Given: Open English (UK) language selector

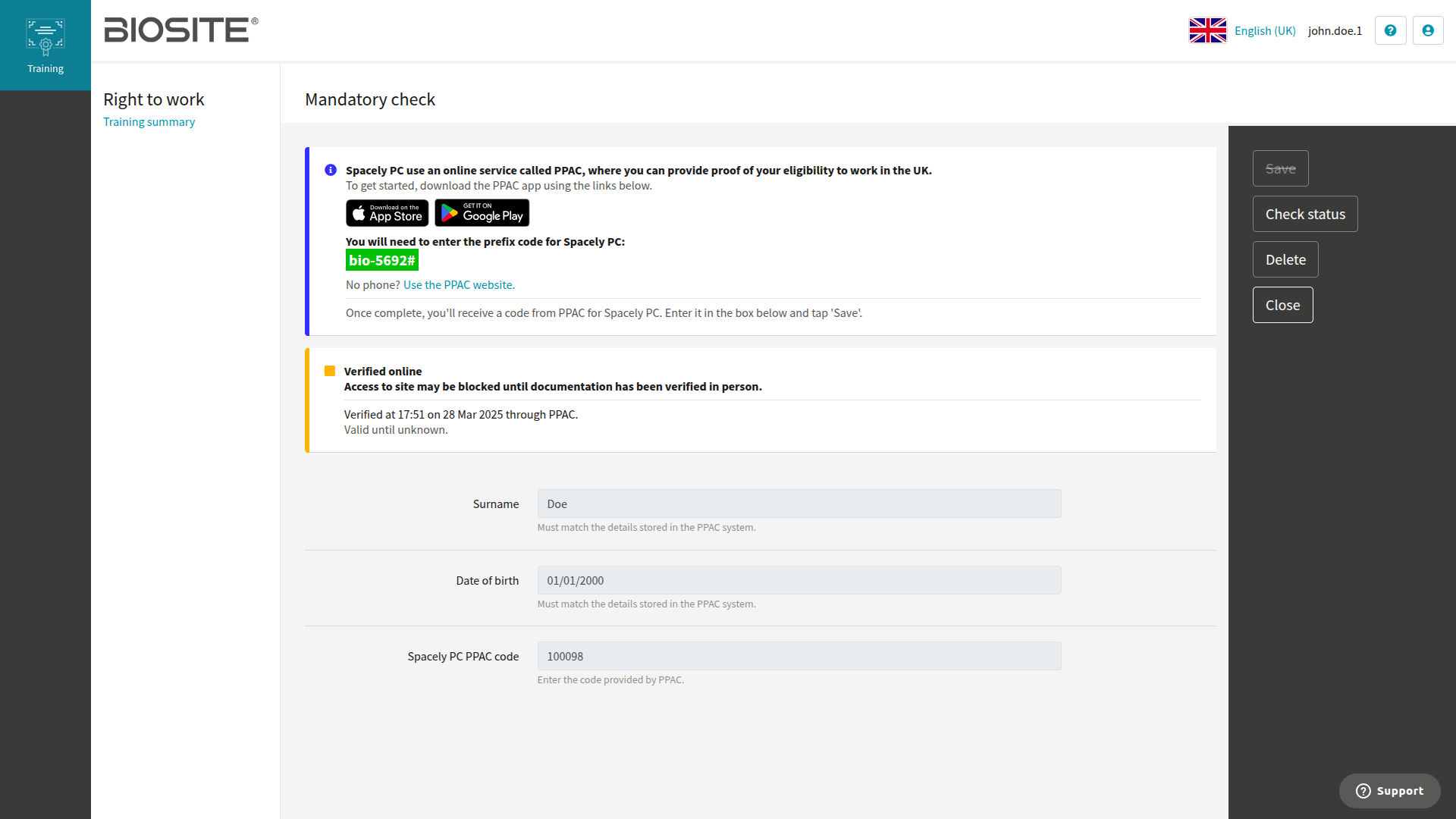Looking at the screenshot, I should [x=1264, y=30].
